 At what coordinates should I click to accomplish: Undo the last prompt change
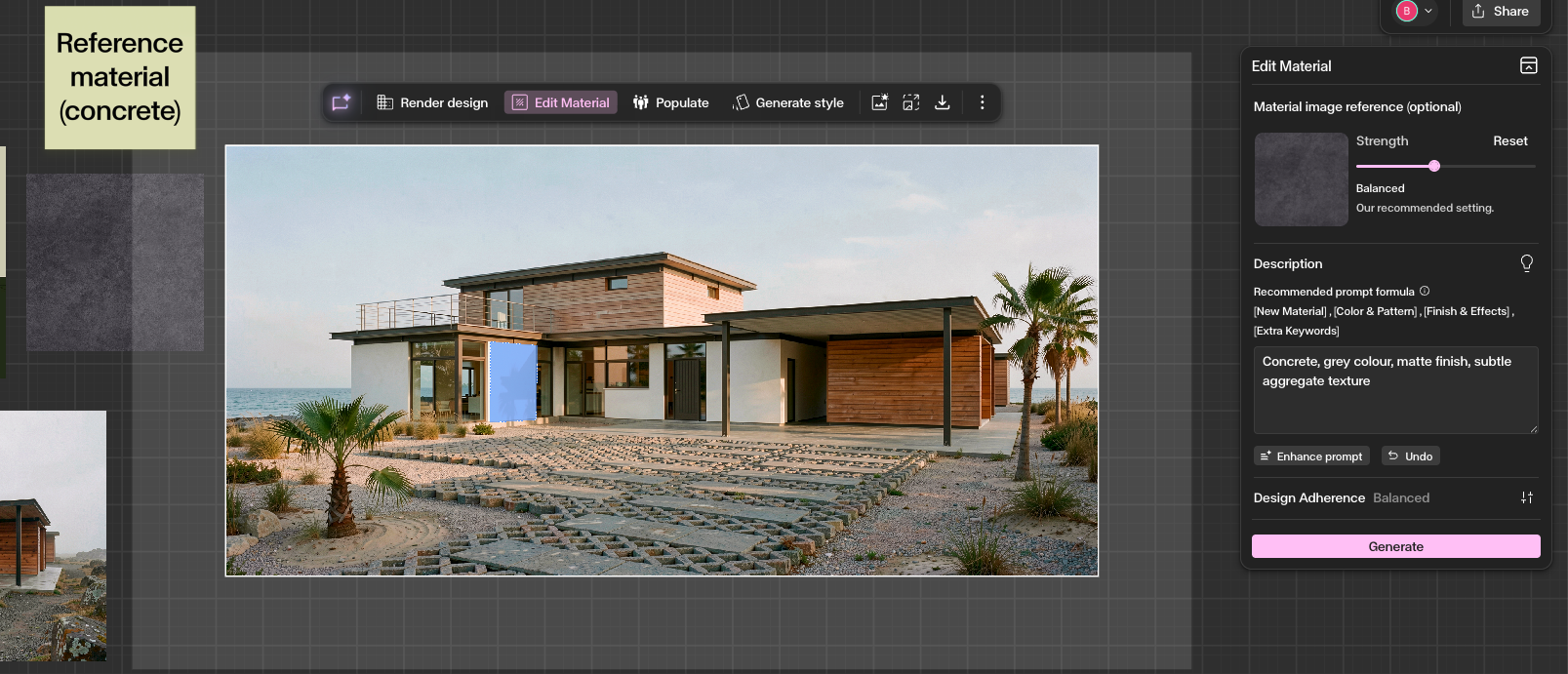coord(1410,456)
